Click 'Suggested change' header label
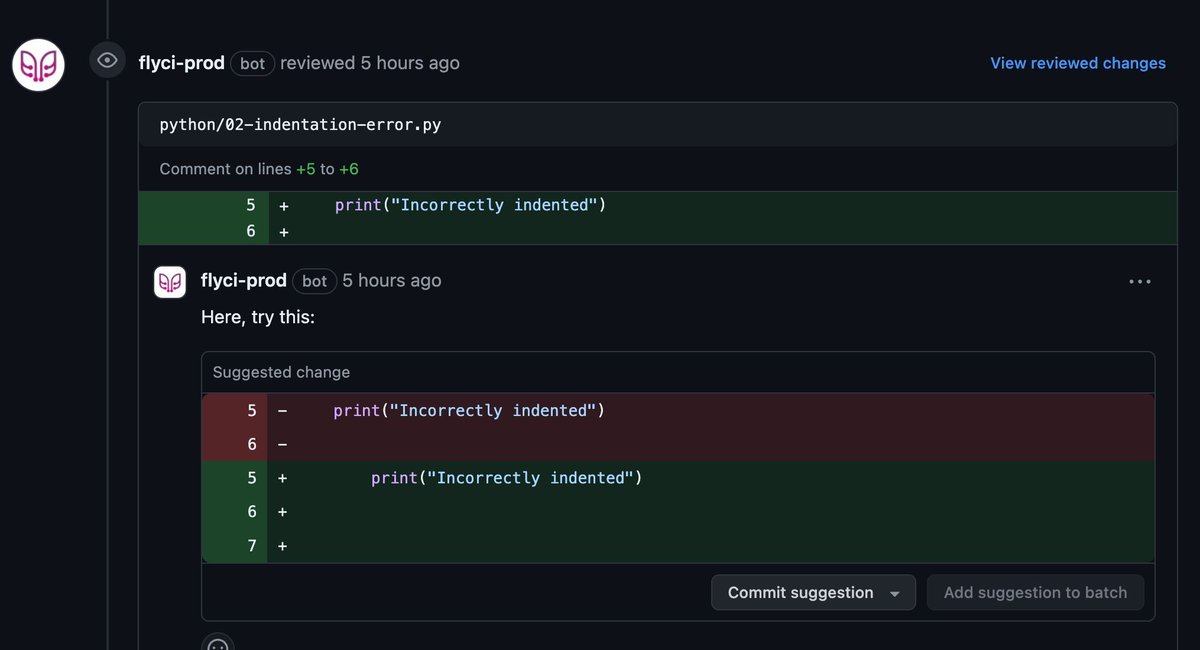 click(x=281, y=372)
